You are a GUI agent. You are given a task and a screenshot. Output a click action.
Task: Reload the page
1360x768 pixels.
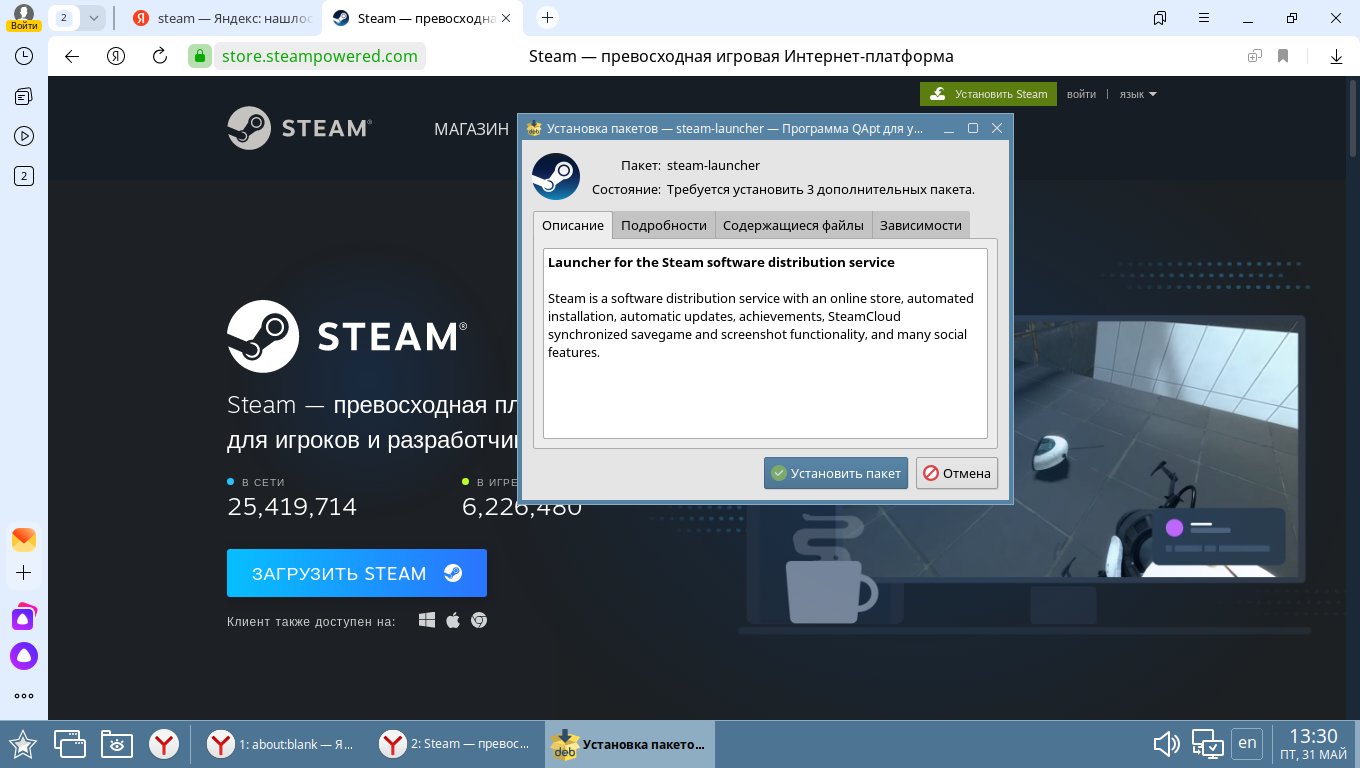tap(160, 56)
